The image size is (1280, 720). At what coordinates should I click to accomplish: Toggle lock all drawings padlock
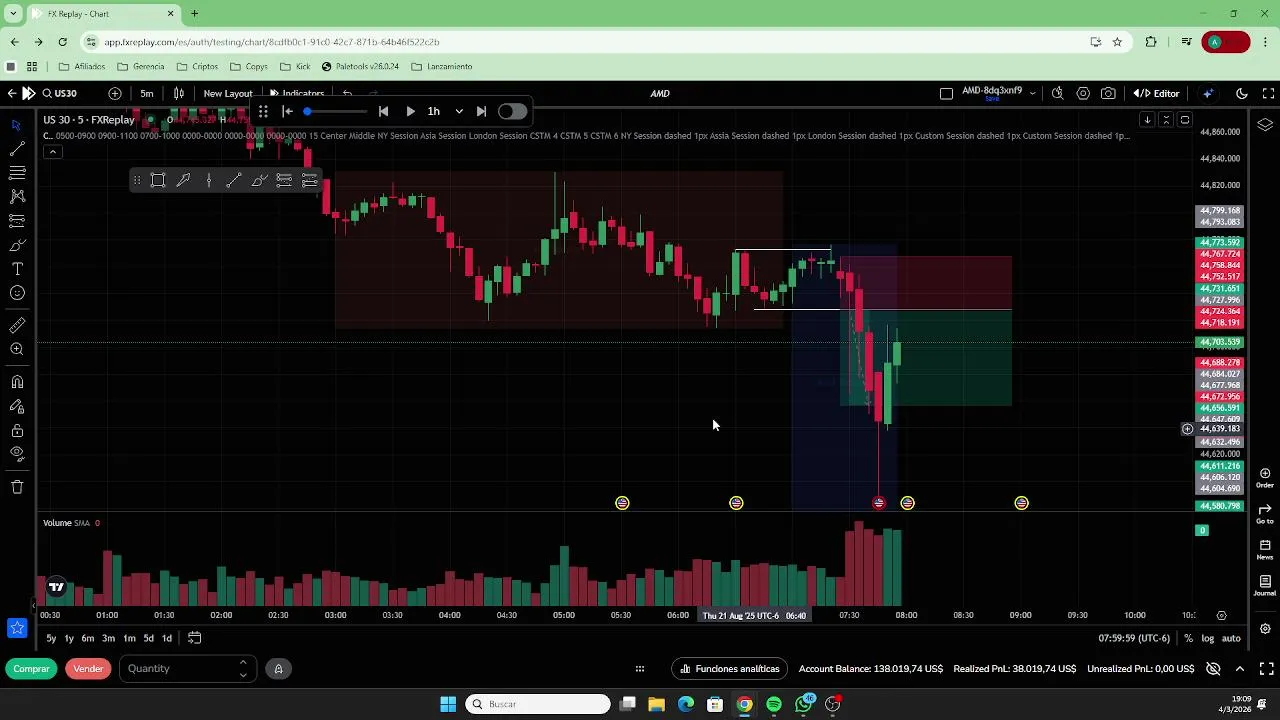[17, 430]
